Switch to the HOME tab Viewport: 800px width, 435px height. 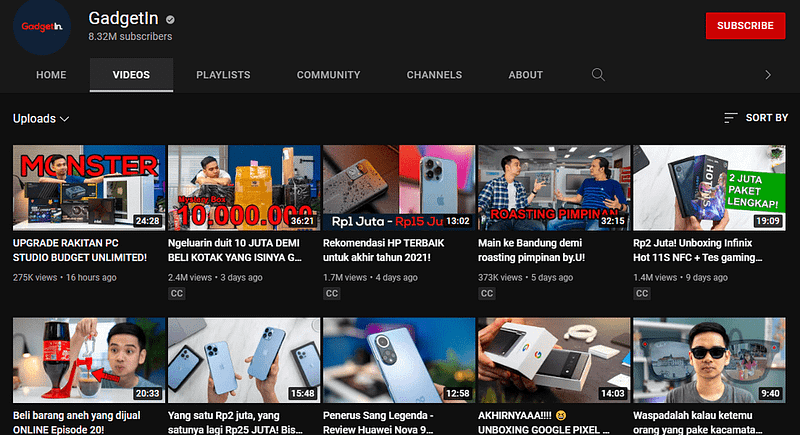coord(51,75)
